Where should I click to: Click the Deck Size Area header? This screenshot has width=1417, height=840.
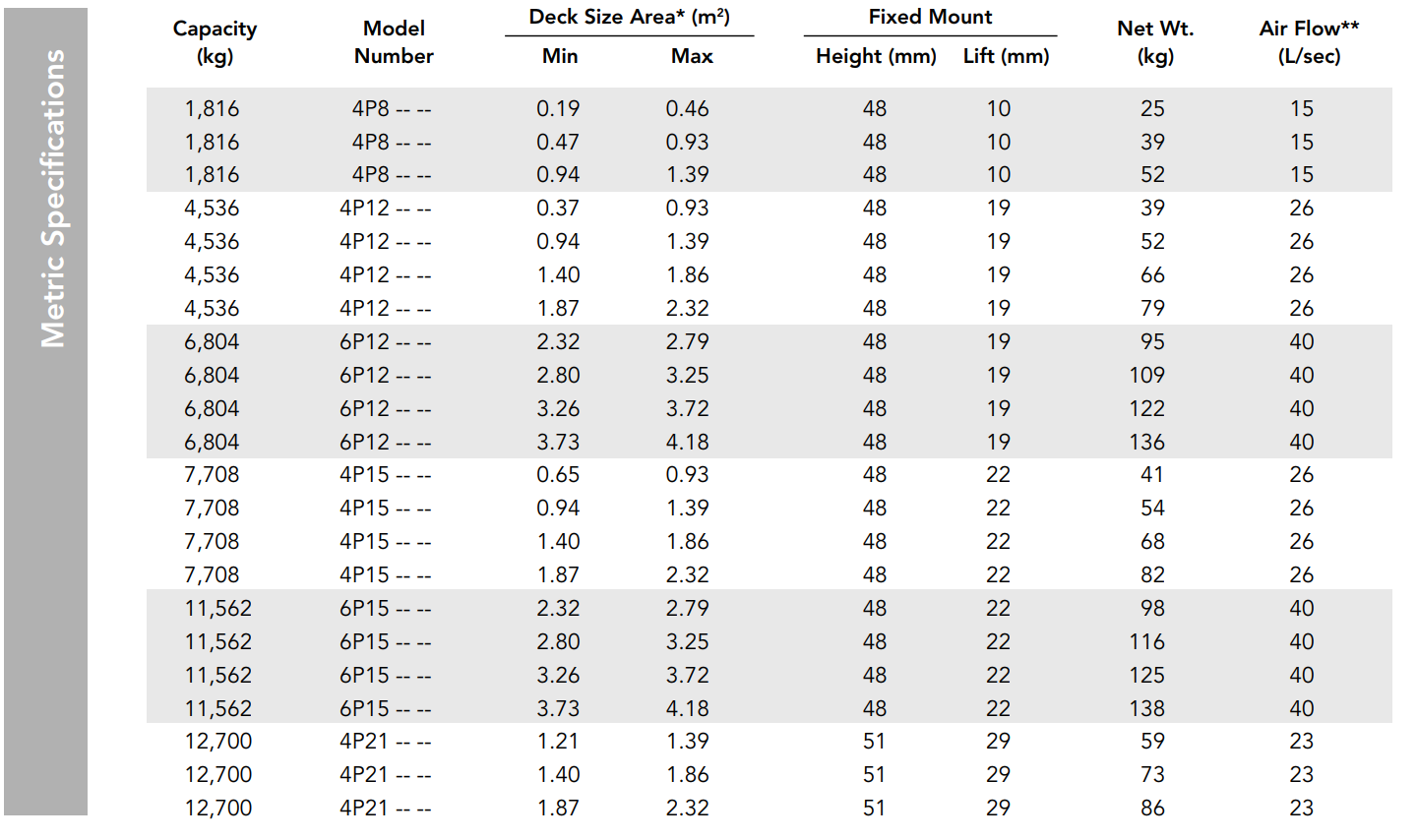630,17
